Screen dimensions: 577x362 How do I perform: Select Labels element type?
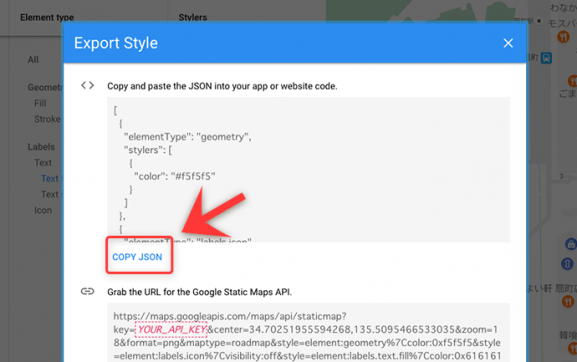[41, 147]
